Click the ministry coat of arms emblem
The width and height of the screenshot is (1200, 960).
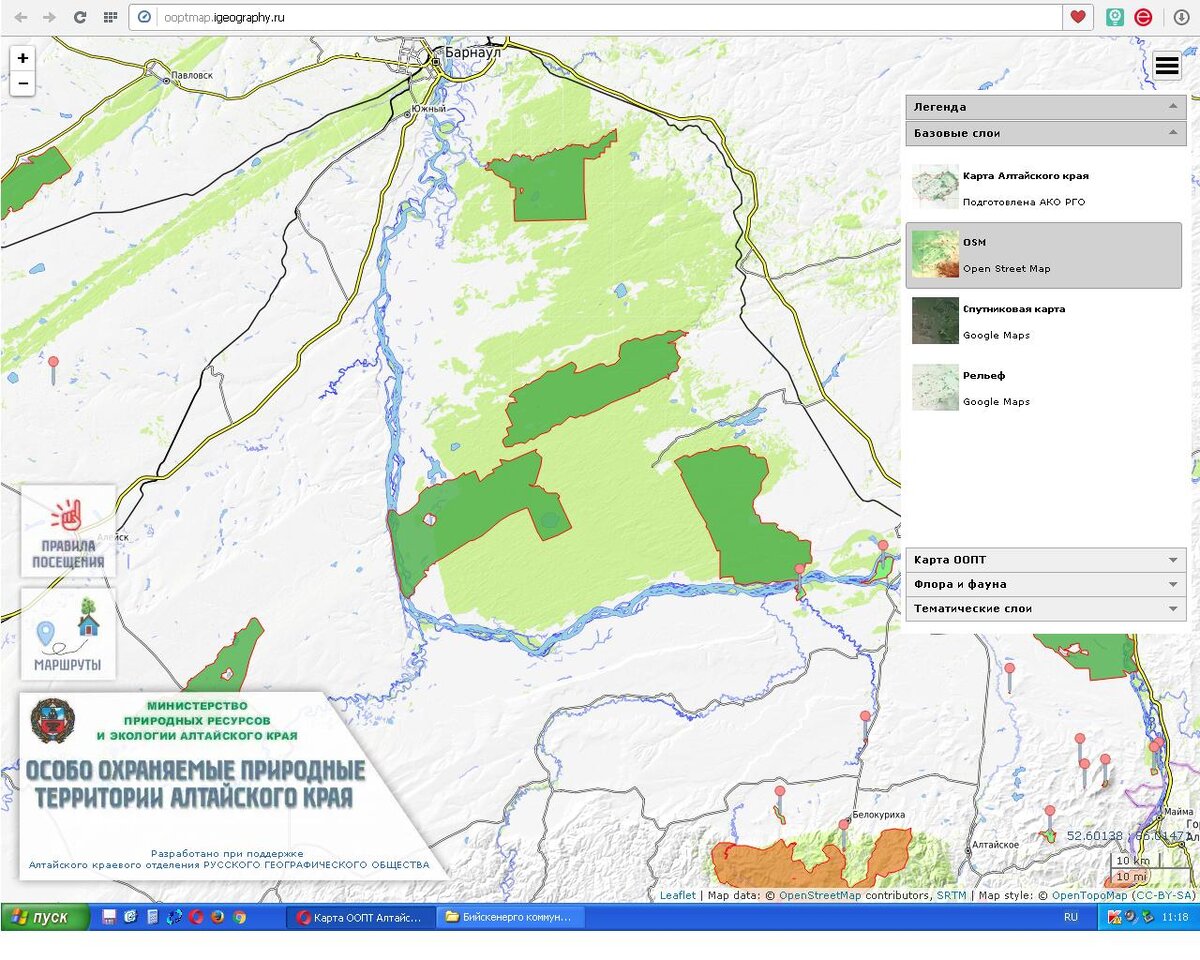coord(52,721)
